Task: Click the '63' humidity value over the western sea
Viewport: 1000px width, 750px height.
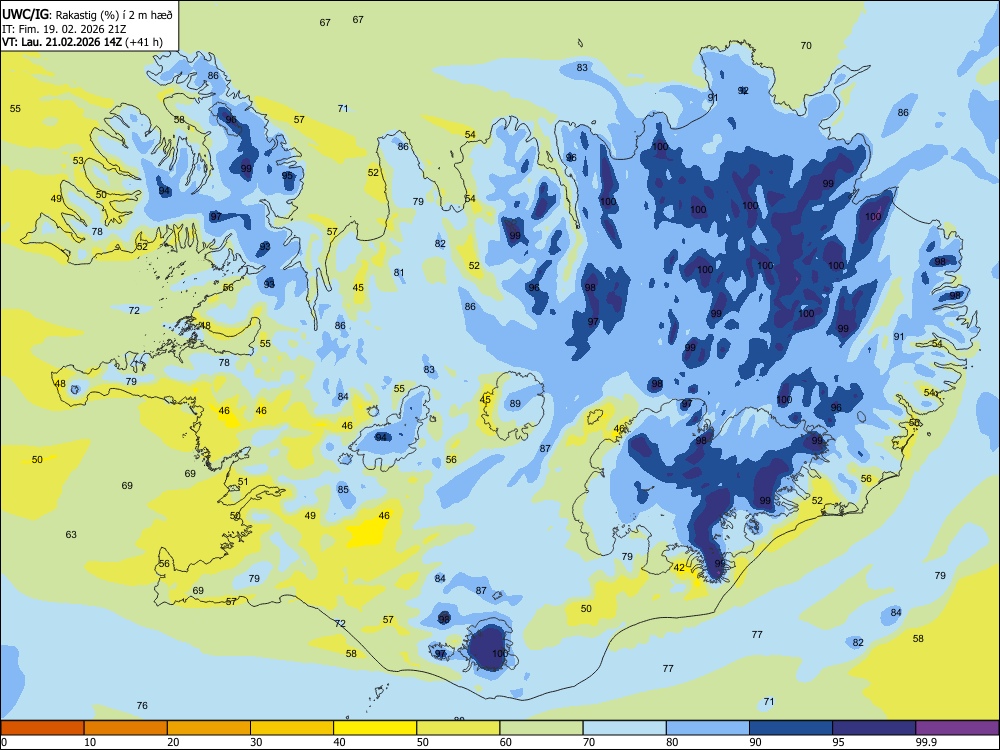Action: coord(71,534)
